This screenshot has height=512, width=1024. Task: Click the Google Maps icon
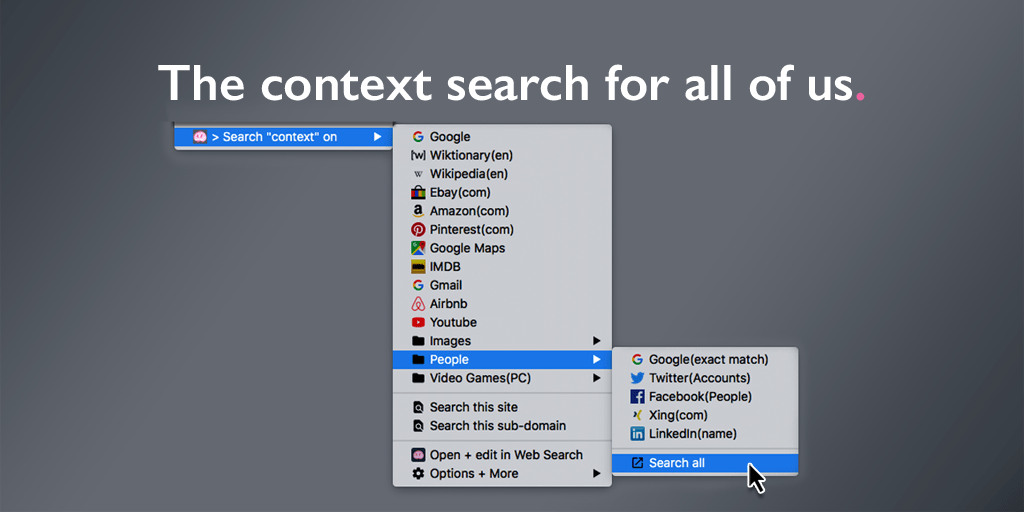418,248
